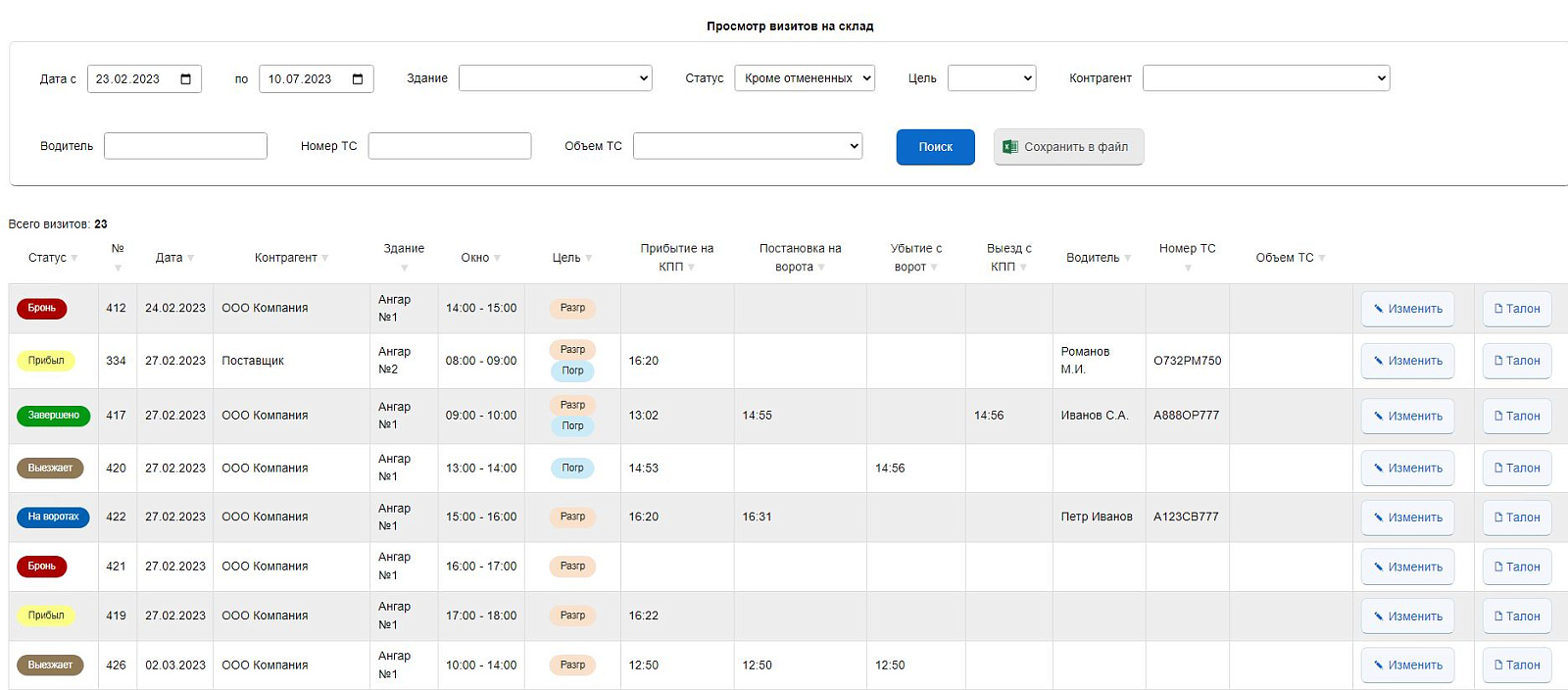Click the 'Дата с' date field
This screenshot has width=1568, height=690.
pyautogui.click(x=144, y=79)
